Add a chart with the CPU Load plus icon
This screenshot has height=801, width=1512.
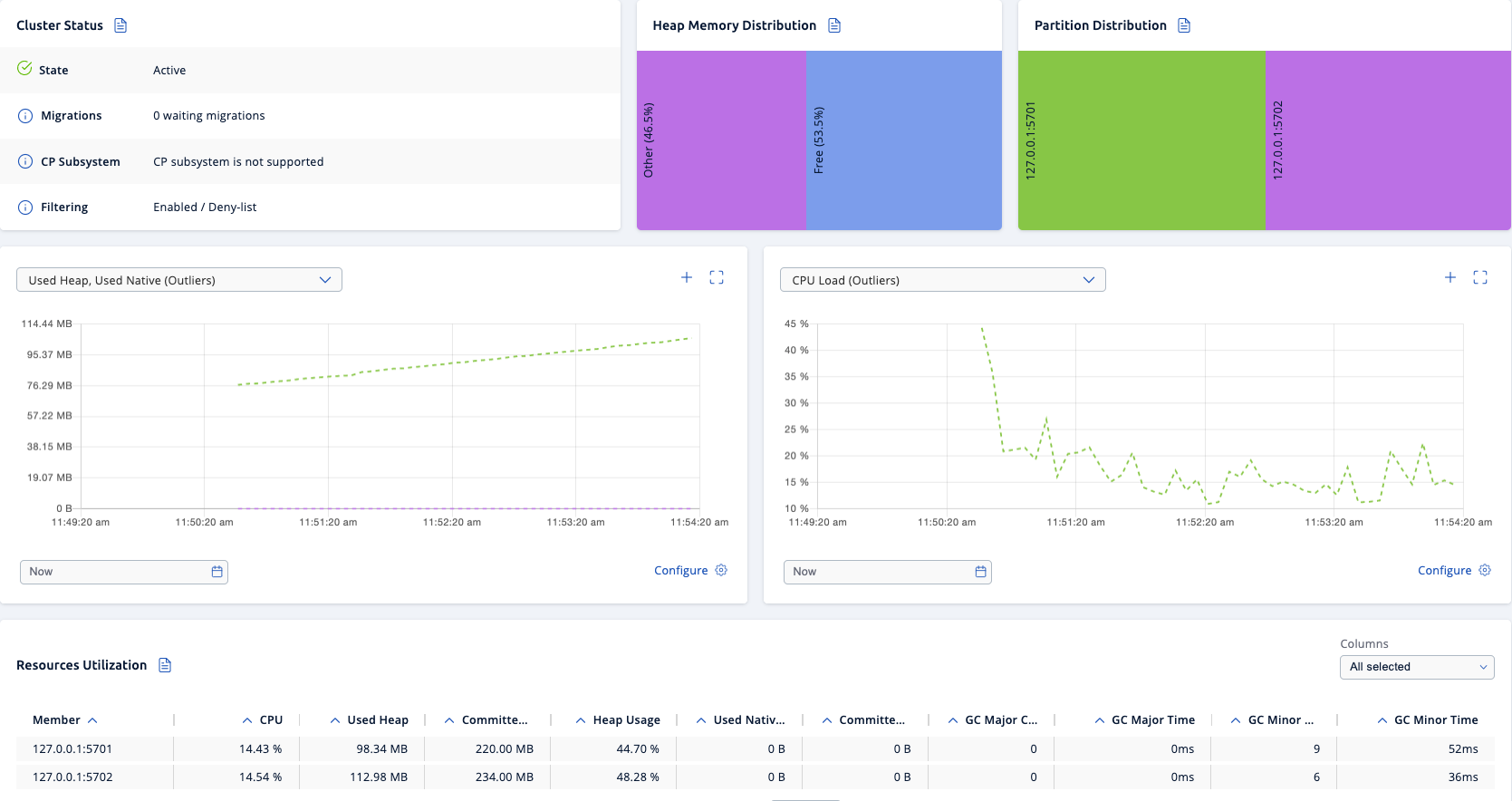1450,277
